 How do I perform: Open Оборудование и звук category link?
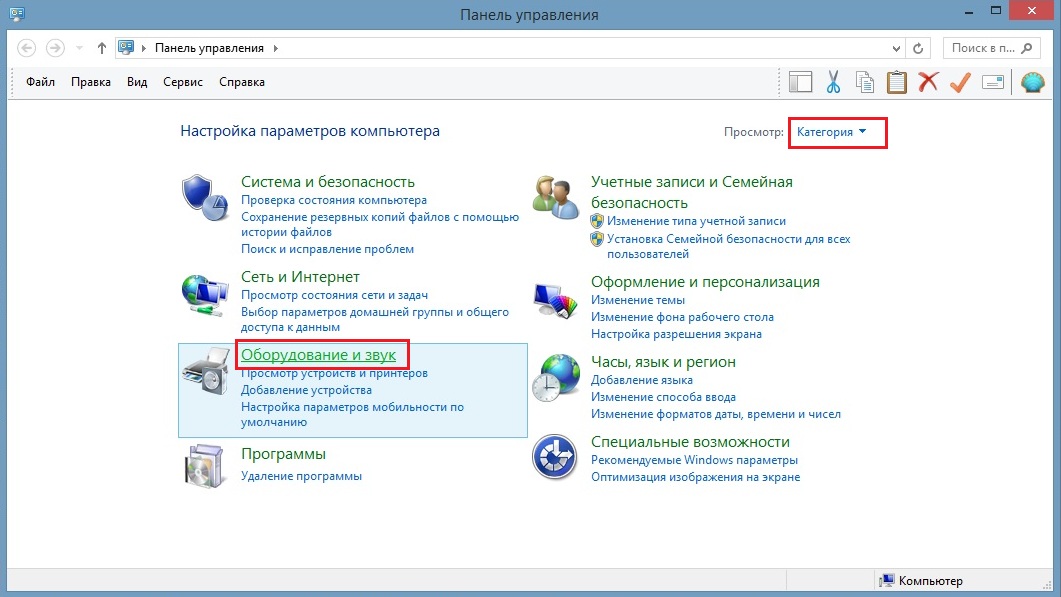tap(318, 354)
